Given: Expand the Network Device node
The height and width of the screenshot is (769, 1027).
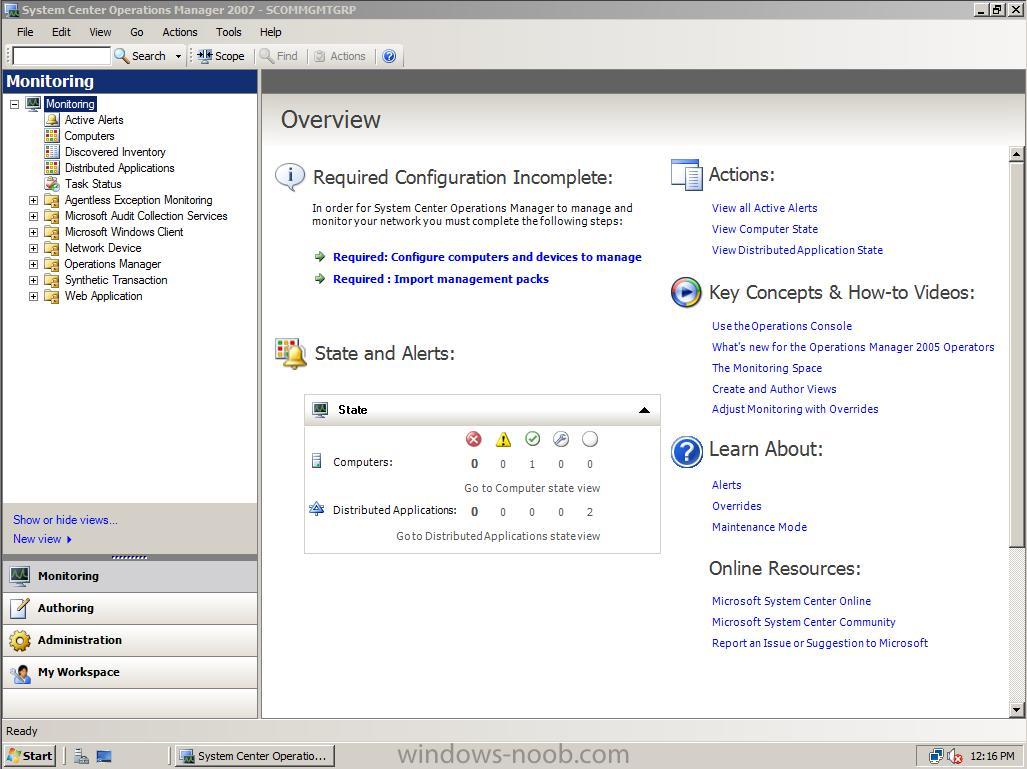Looking at the screenshot, I should [x=33, y=248].
